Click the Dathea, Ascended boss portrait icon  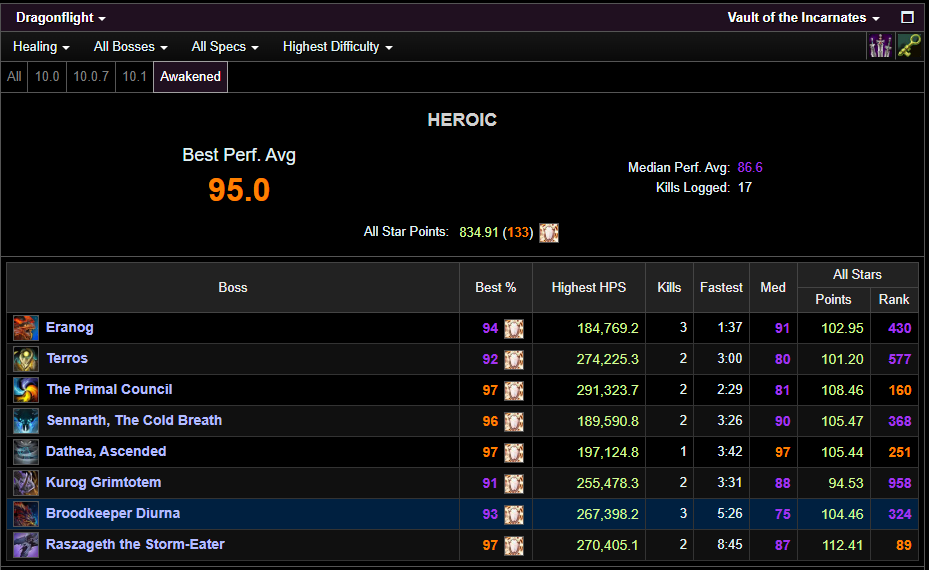click(25, 452)
